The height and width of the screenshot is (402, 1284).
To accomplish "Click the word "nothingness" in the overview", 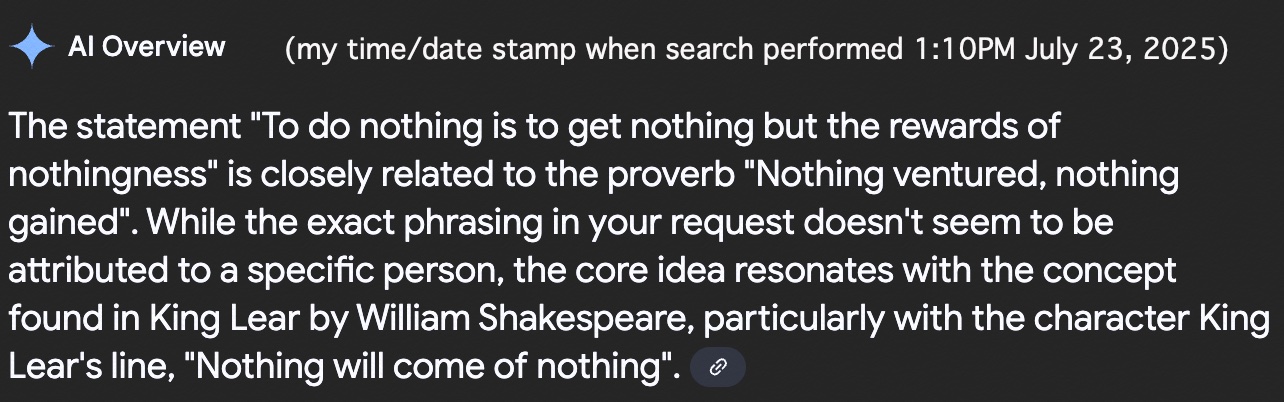I will pyautogui.click(x=110, y=175).
